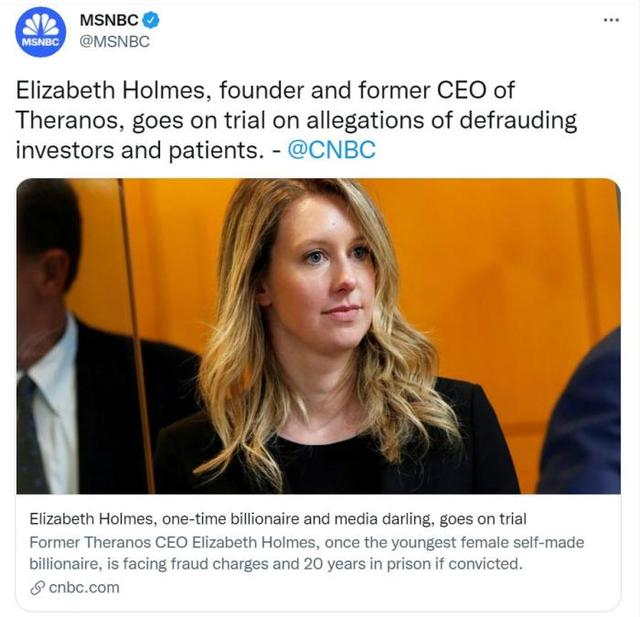Click the MSNBC peacock profile avatar
Viewport: 640px width, 617px height.
point(41,31)
